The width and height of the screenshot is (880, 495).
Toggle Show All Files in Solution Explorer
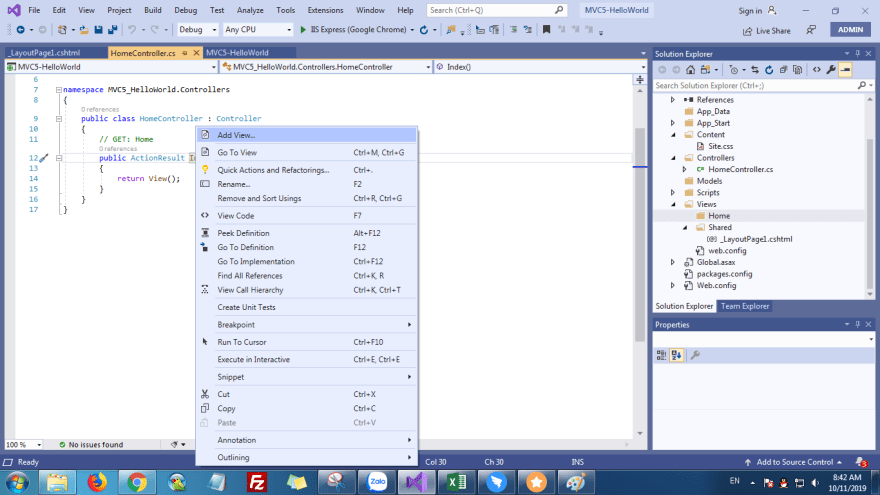[x=798, y=70]
